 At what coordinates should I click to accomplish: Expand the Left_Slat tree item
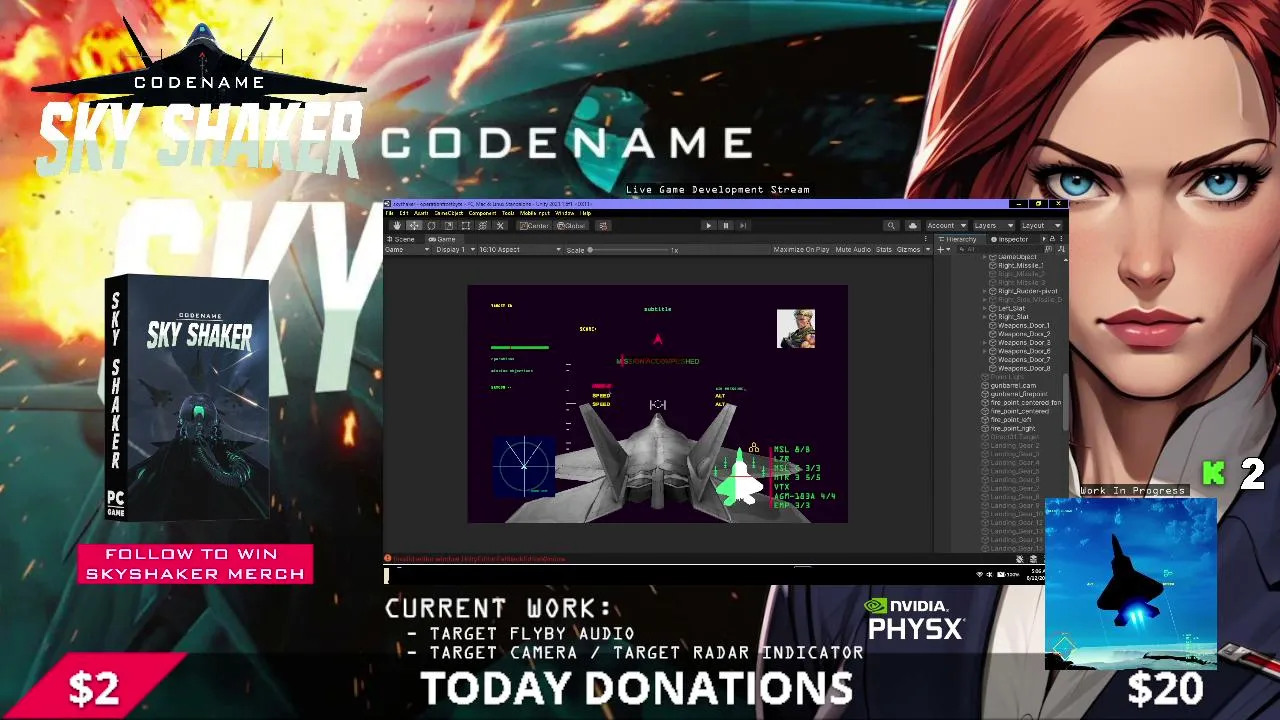tap(986, 309)
